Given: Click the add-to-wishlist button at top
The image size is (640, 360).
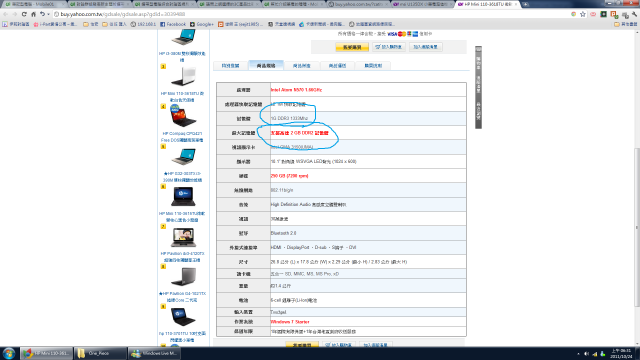Looking at the screenshot, I should coord(425,47).
